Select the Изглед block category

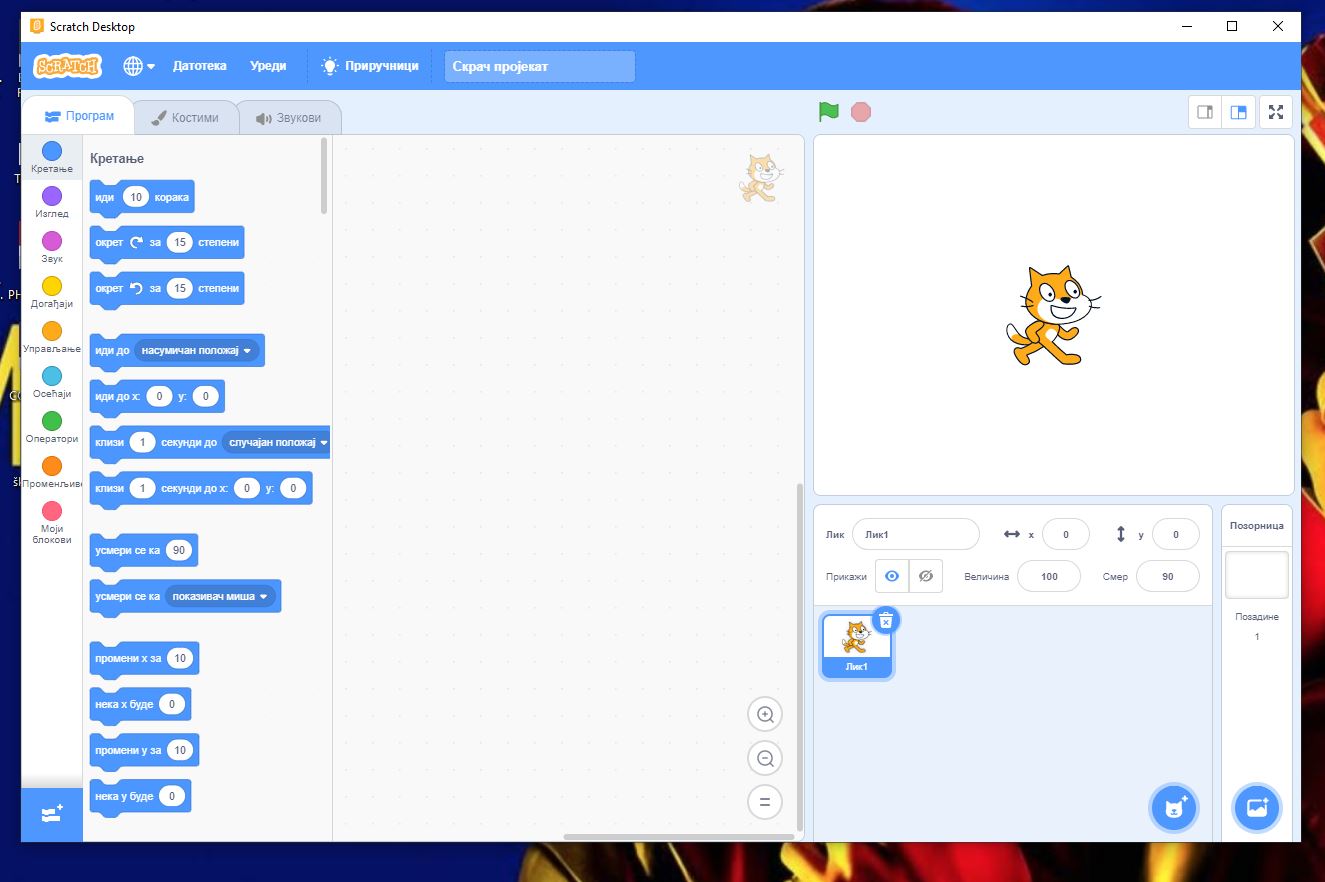click(x=52, y=202)
